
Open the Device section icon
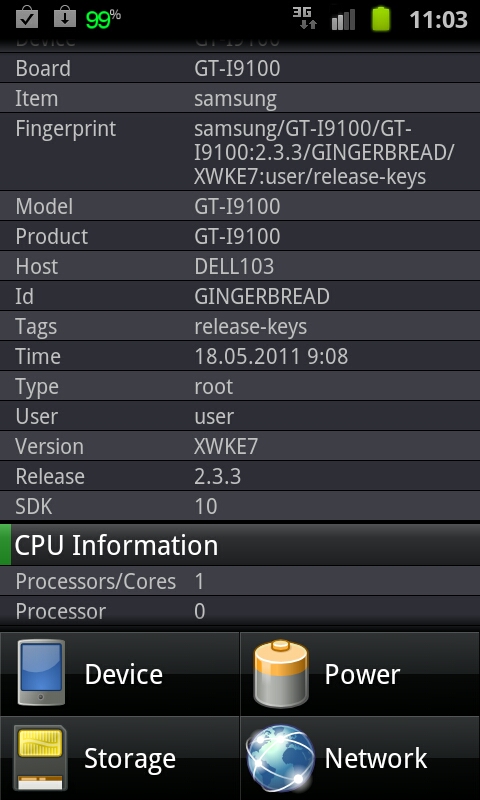point(41,672)
